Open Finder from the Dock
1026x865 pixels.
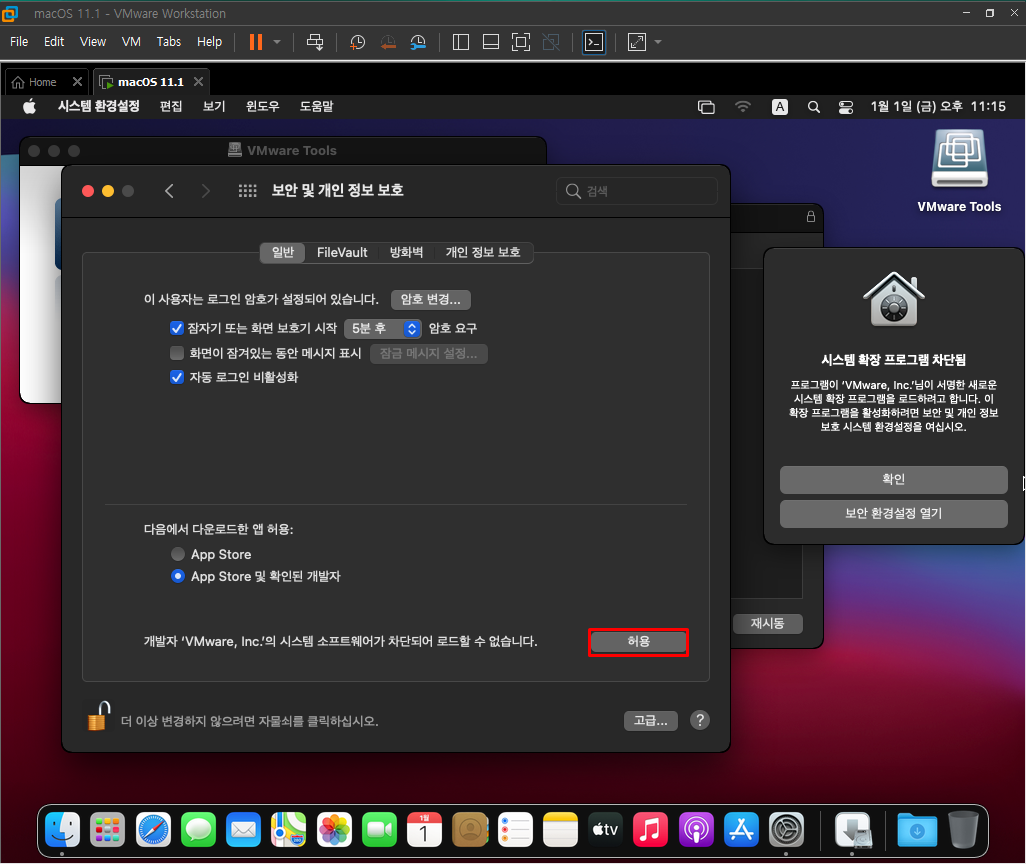point(62,830)
